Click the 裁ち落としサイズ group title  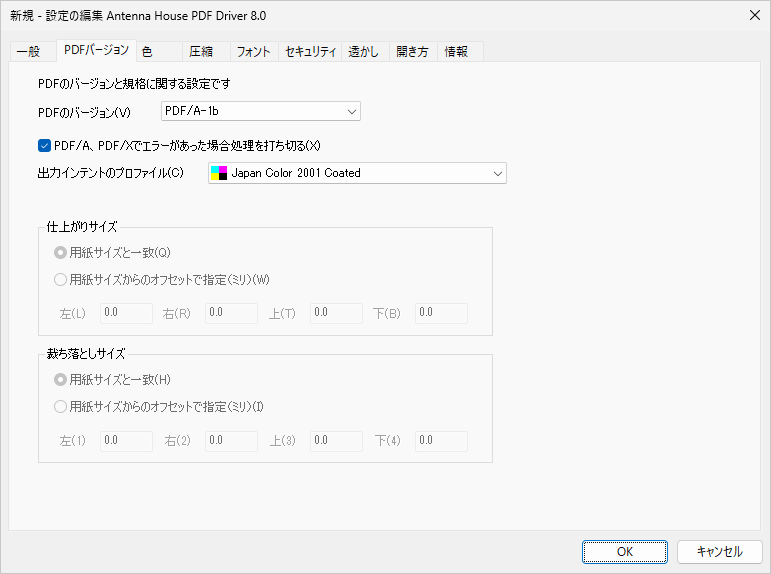click(x=86, y=354)
